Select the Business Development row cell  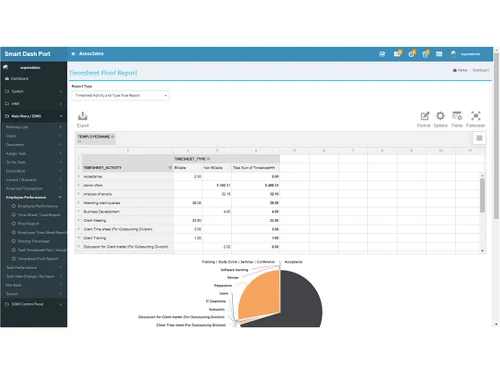pyautogui.click(x=128, y=211)
